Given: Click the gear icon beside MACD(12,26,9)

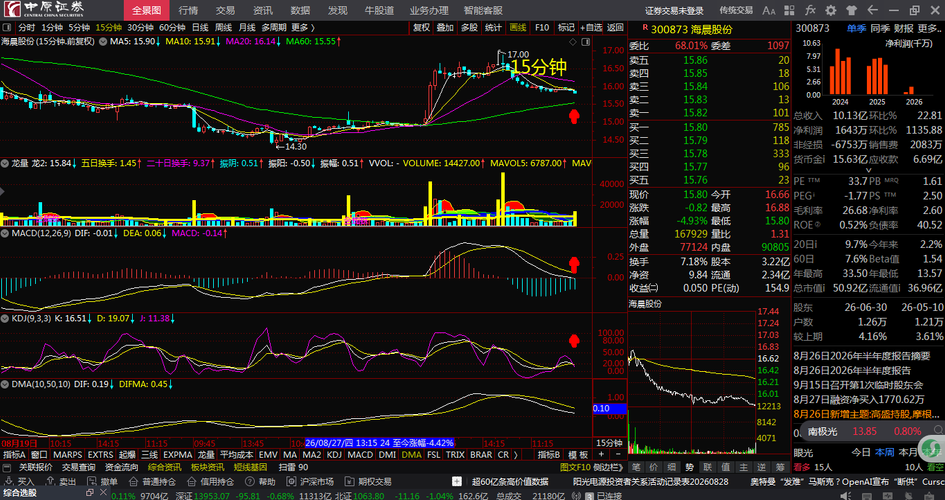Looking at the screenshot, I should click(x=5, y=233).
